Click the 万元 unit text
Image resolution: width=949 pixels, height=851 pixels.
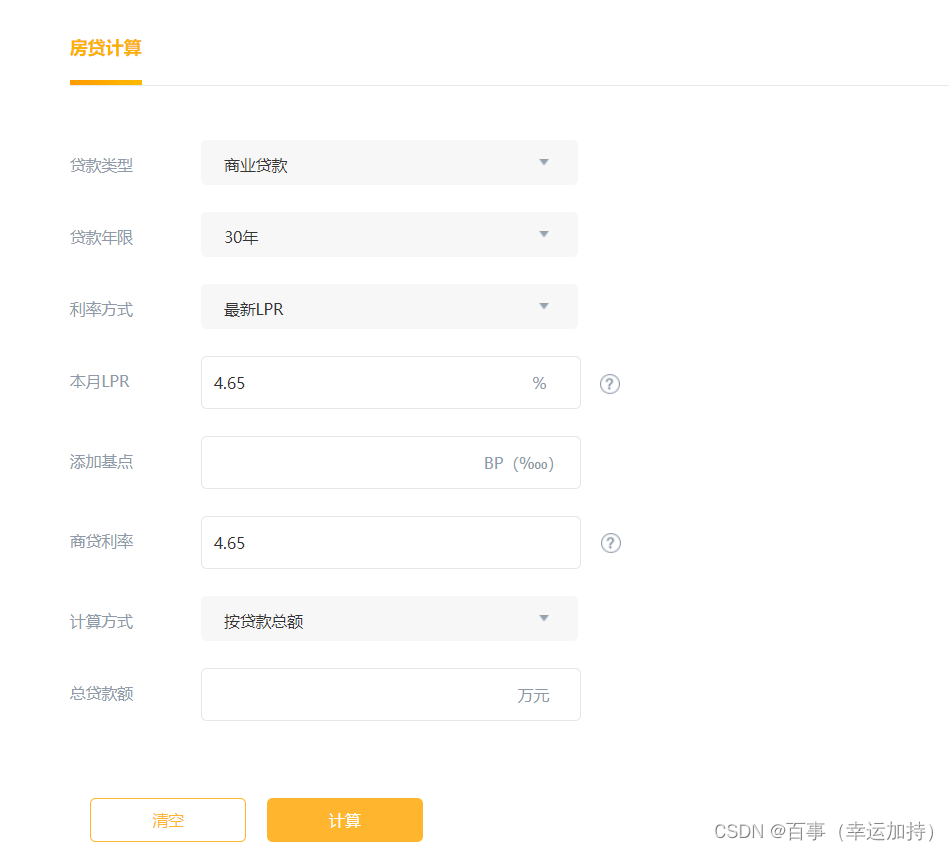pos(533,695)
